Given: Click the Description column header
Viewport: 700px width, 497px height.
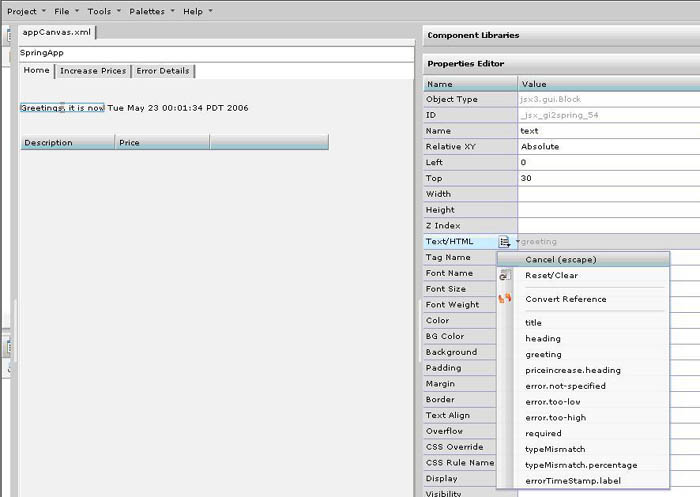Looking at the screenshot, I should click(66, 143).
